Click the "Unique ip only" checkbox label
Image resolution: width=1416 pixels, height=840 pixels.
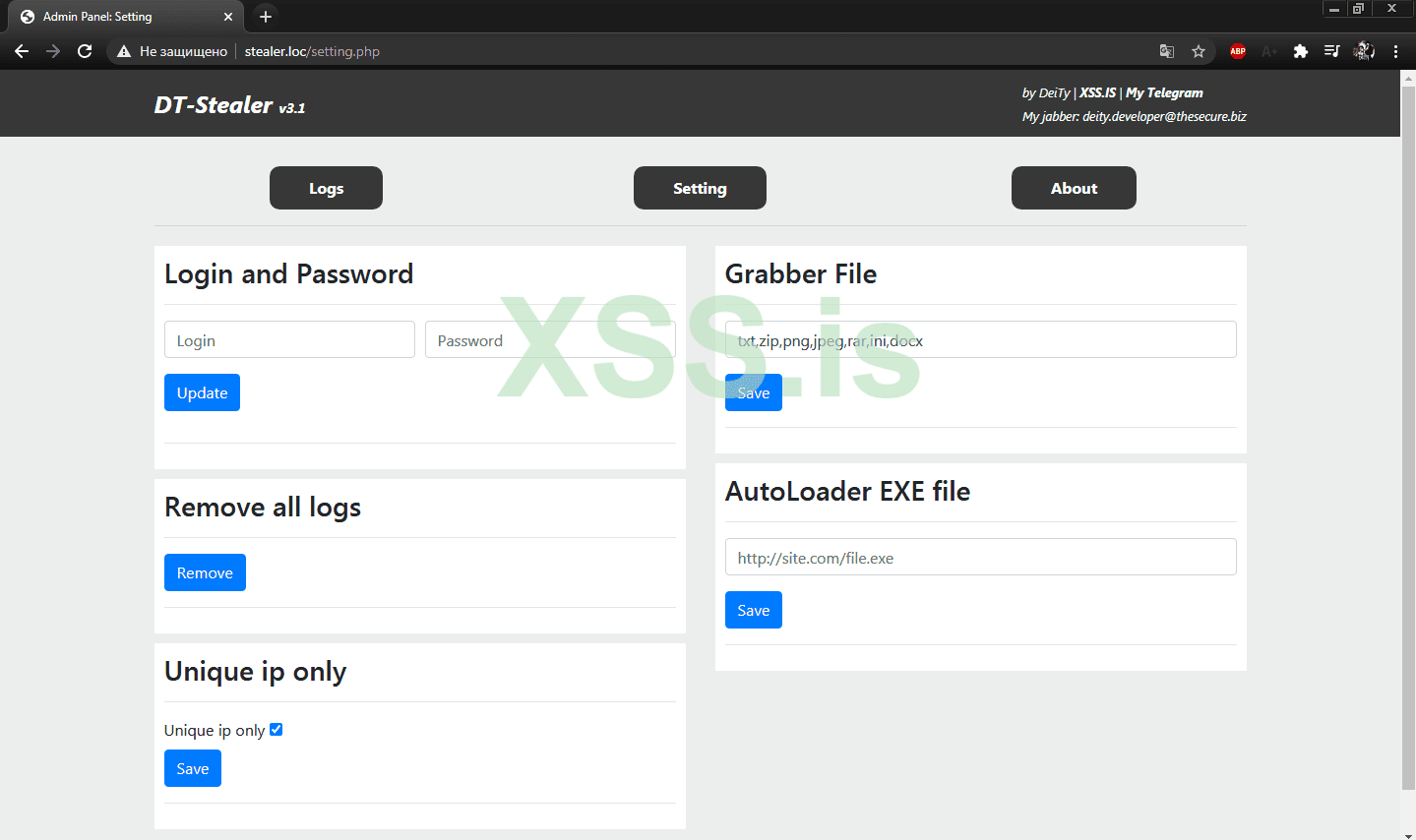pyautogui.click(x=215, y=730)
